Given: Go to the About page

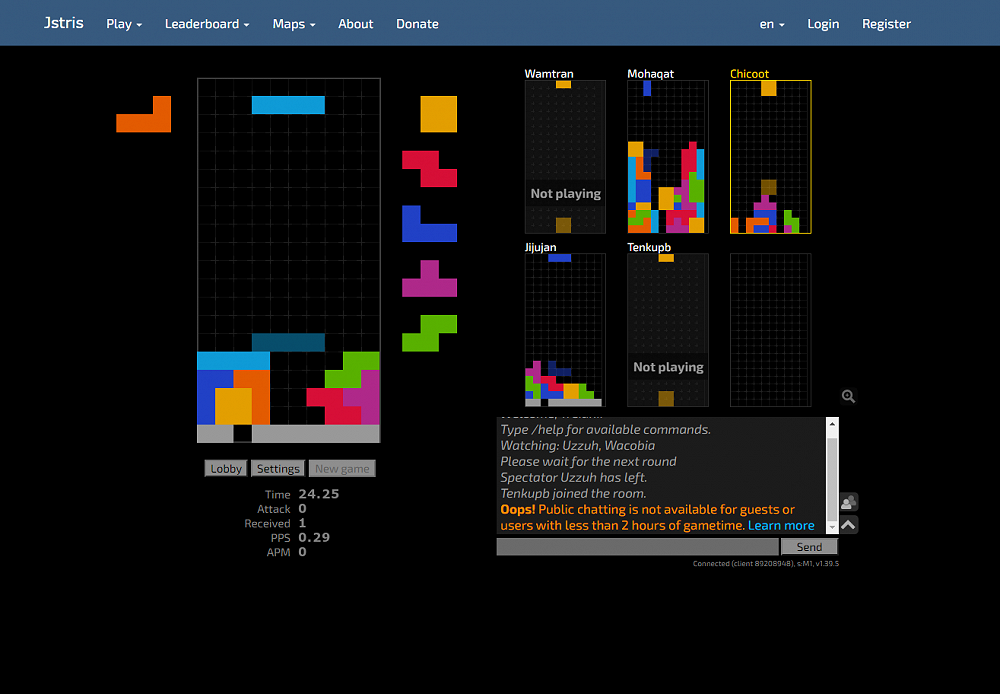Looking at the screenshot, I should pos(355,24).
